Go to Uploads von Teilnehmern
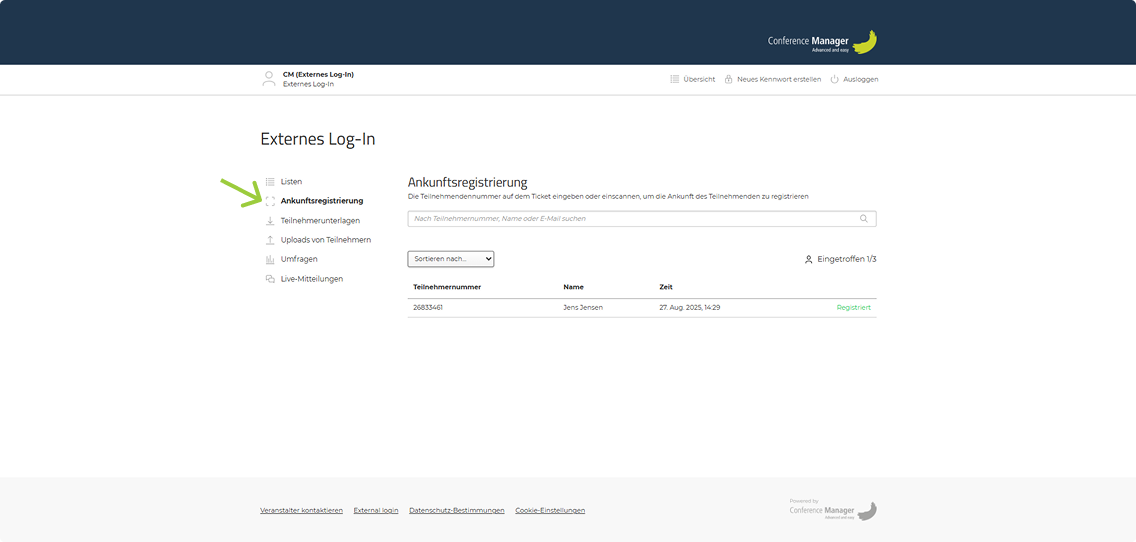1136x542 pixels. coord(326,240)
